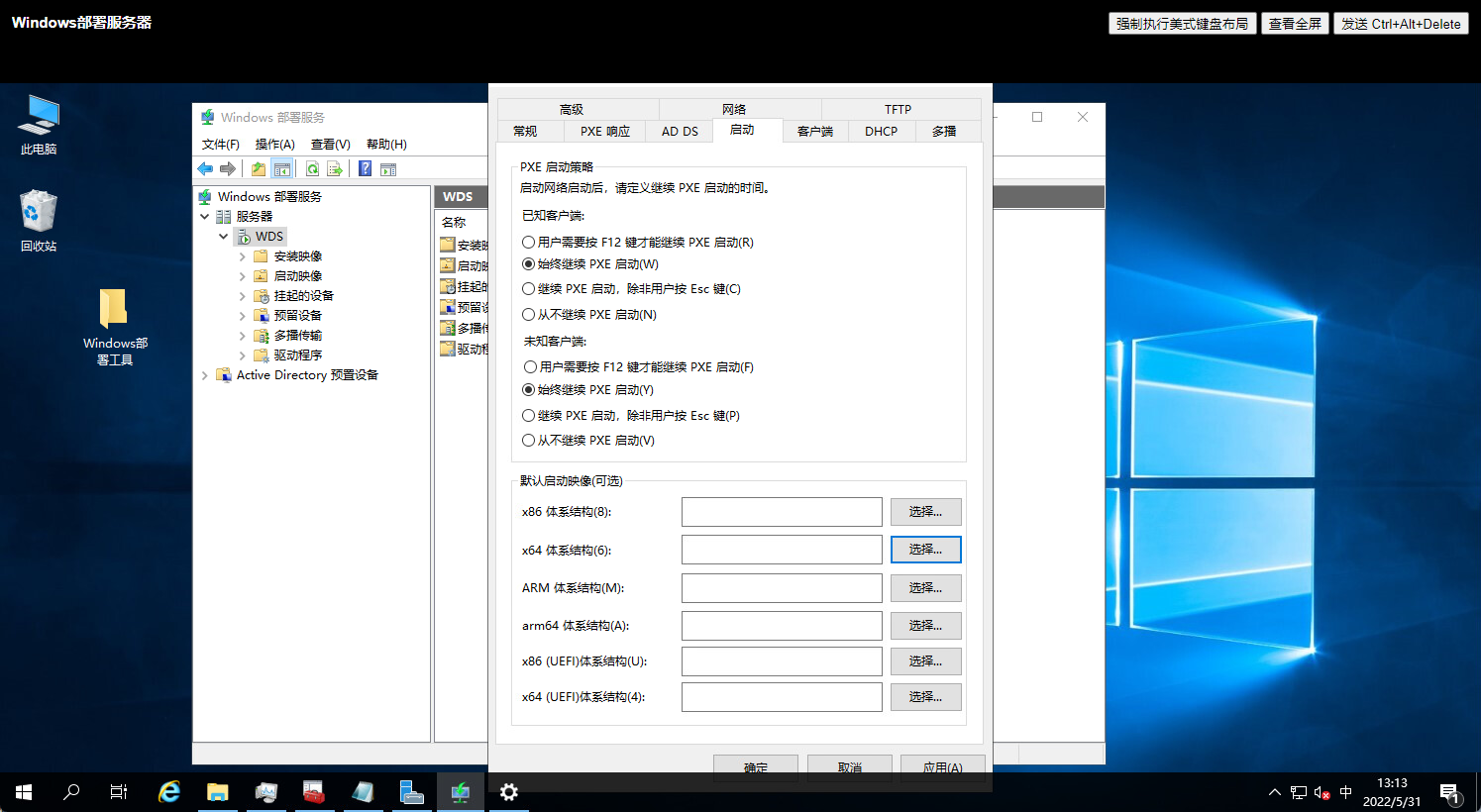Select unknown client '始终继续 PXE 启动(Y)'

(588, 390)
